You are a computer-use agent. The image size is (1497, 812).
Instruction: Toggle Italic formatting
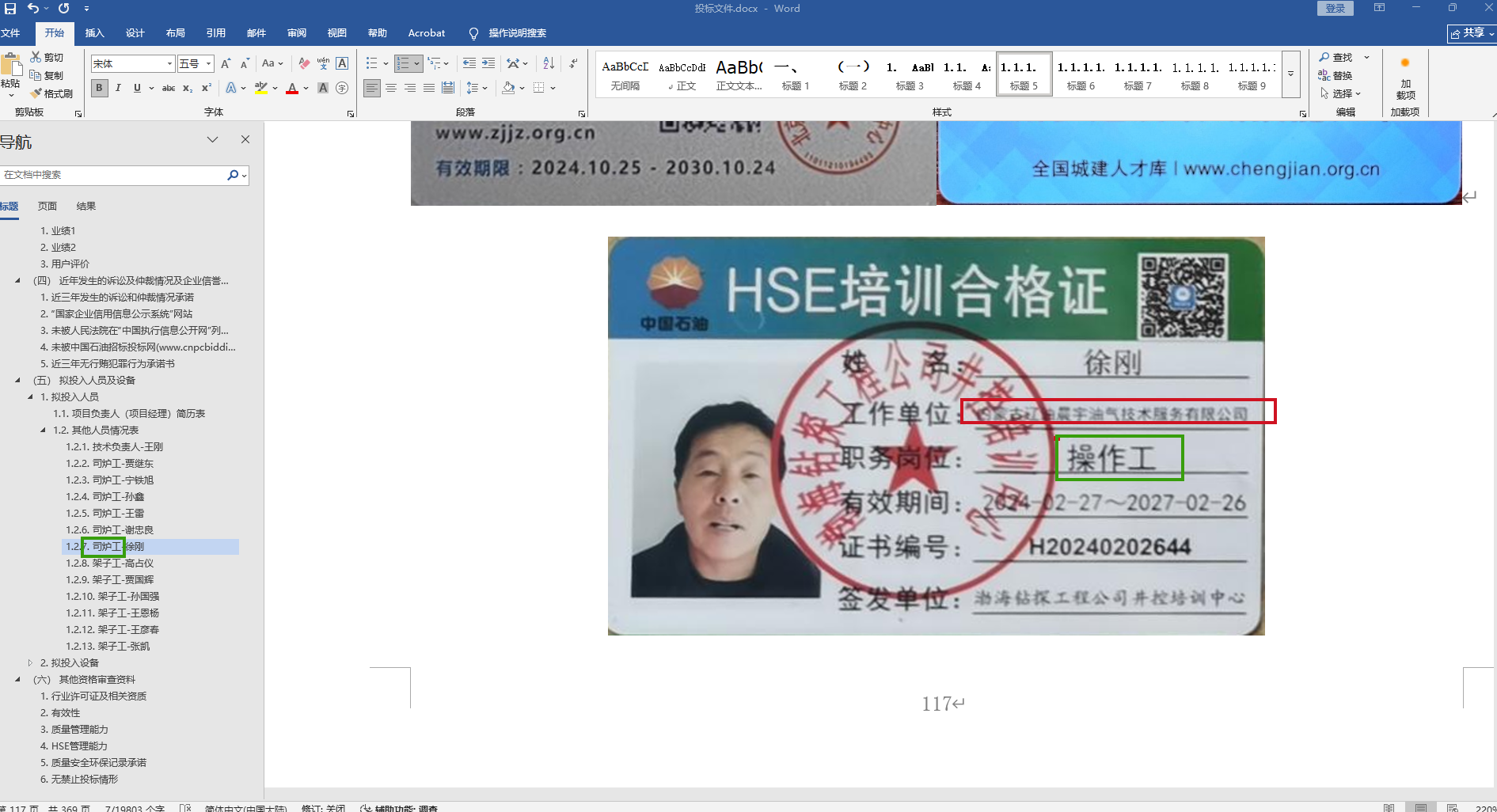click(118, 88)
